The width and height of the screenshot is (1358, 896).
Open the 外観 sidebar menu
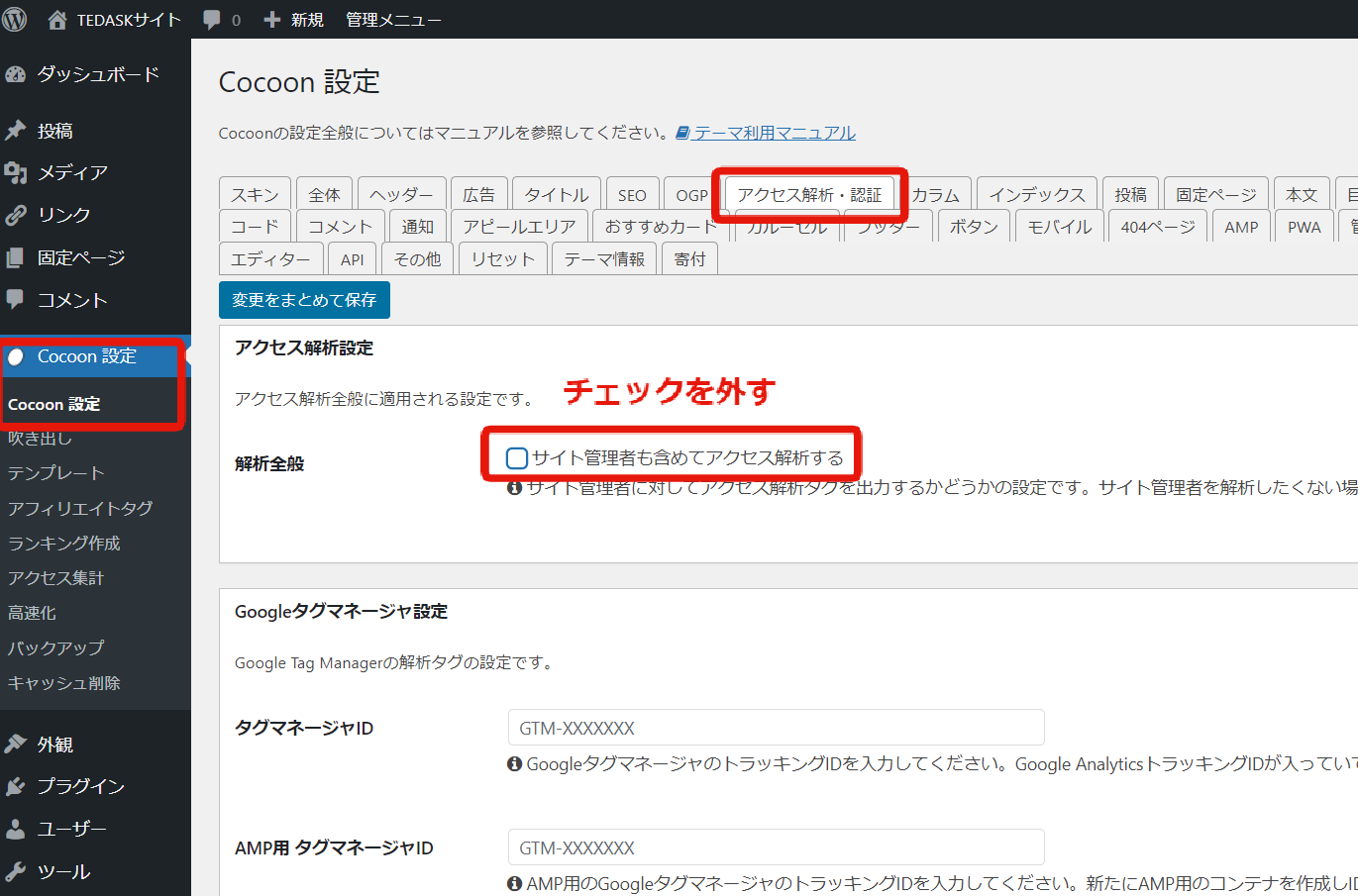click(x=55, y=745)
